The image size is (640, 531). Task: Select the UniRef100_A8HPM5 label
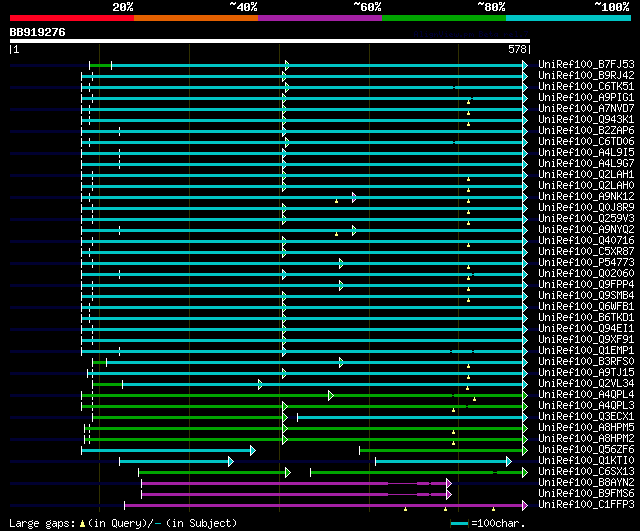pos(586,428)
